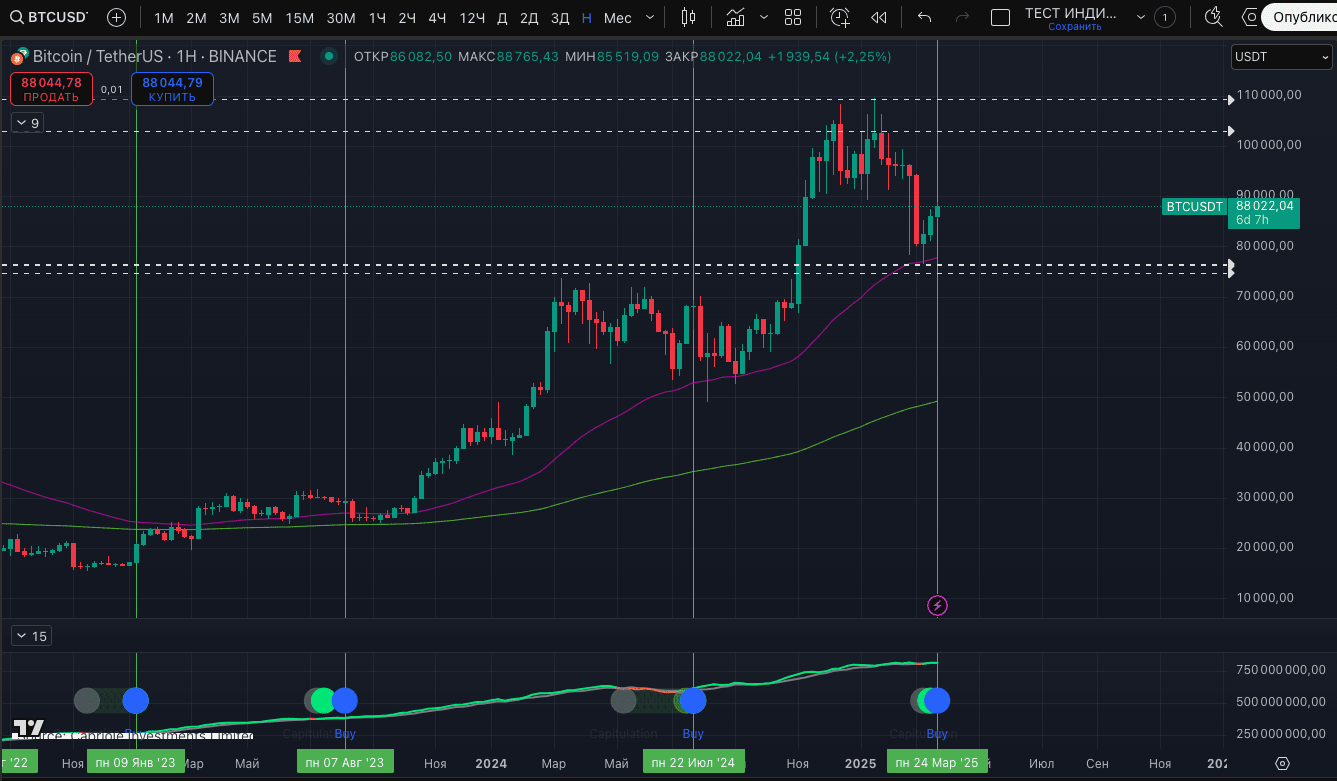Collapse the indicator list labeled 9
The height and width of the screenshot is (781, 1337).
25,121
